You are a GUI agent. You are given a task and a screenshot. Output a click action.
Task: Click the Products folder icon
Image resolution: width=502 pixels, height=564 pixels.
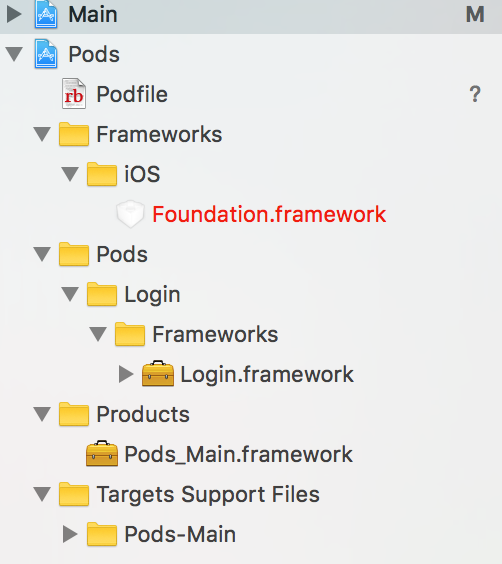(x=74, y=414)
